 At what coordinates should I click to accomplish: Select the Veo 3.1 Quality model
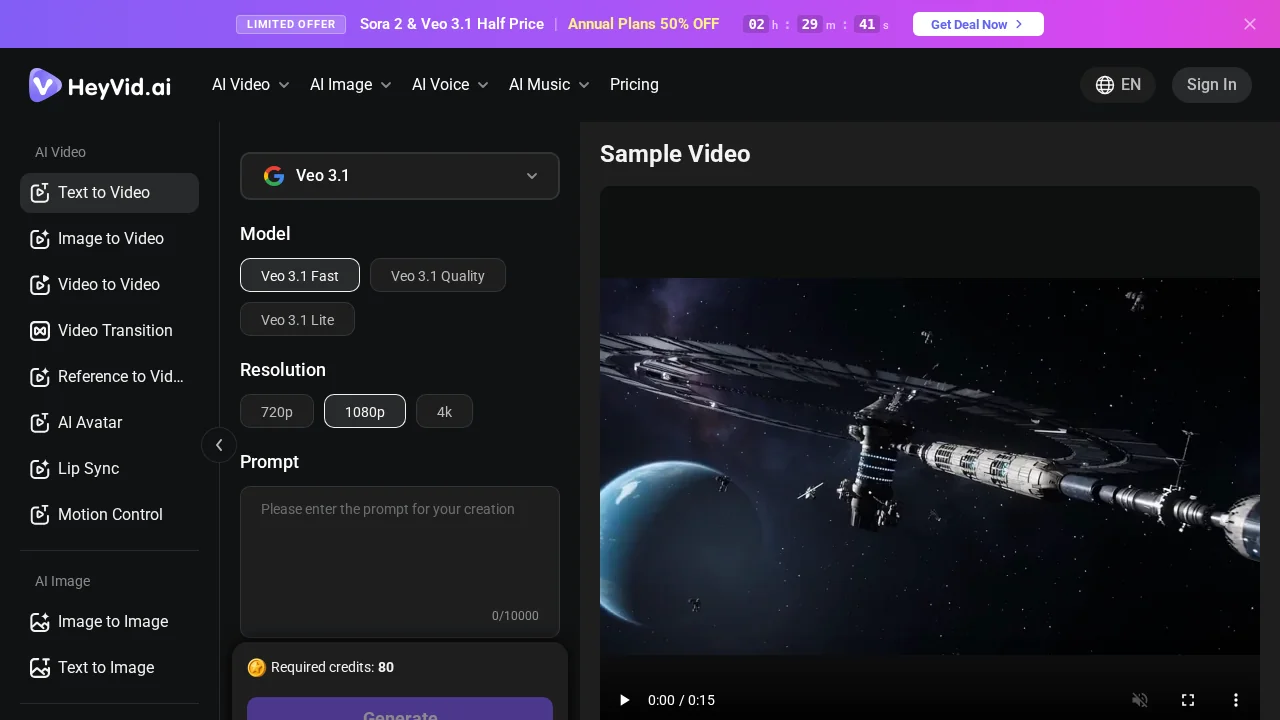point(438,276)
